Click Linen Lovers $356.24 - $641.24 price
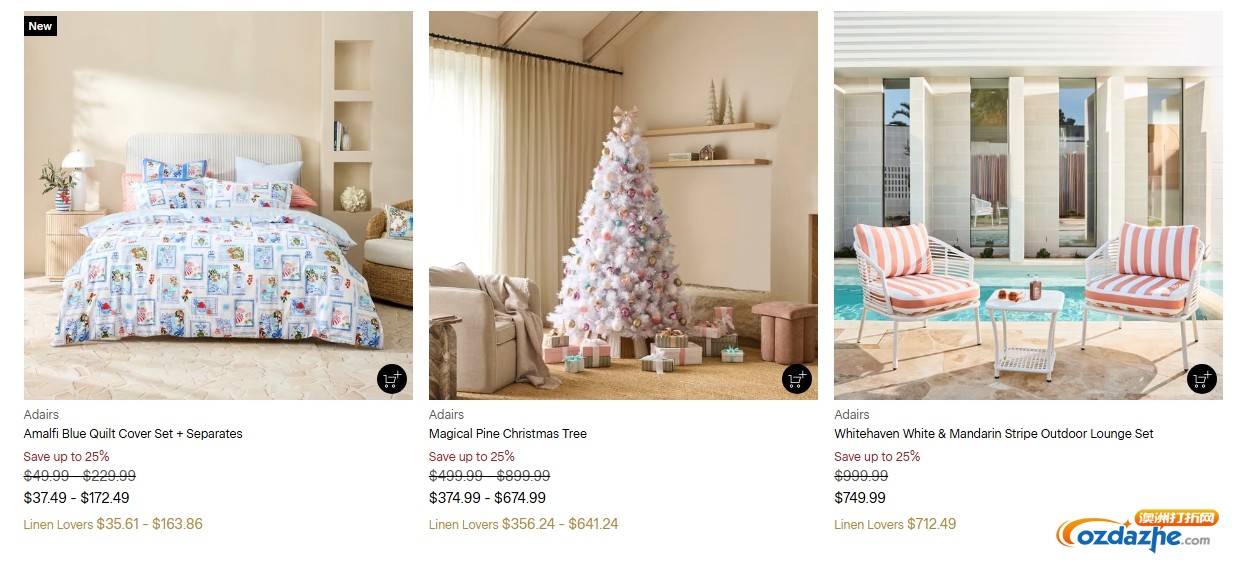The height and width of the screenshot is (565, 1241). (x=524, y=524)
